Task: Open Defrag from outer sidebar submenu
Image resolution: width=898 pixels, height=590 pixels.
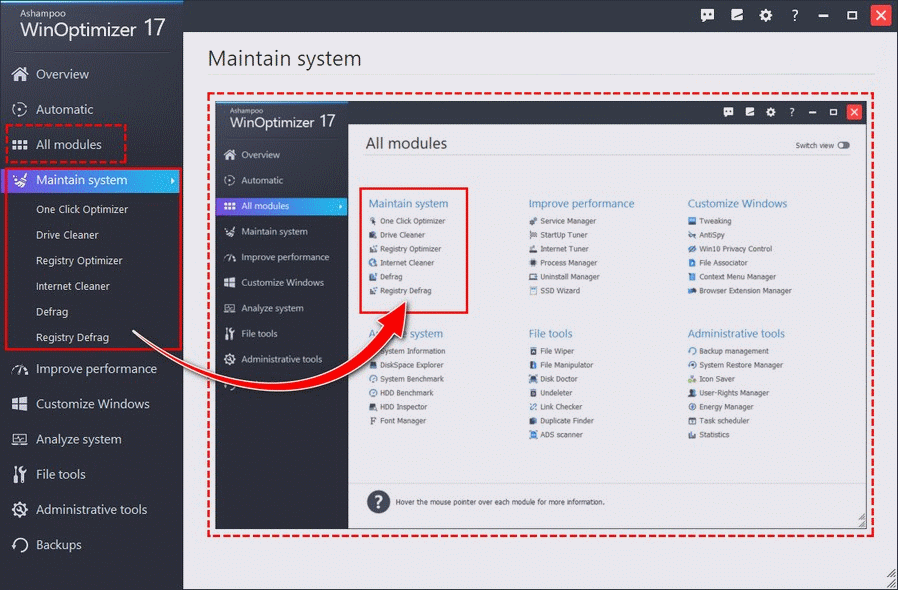Action: pyautogui.click(x=52, y=312)
